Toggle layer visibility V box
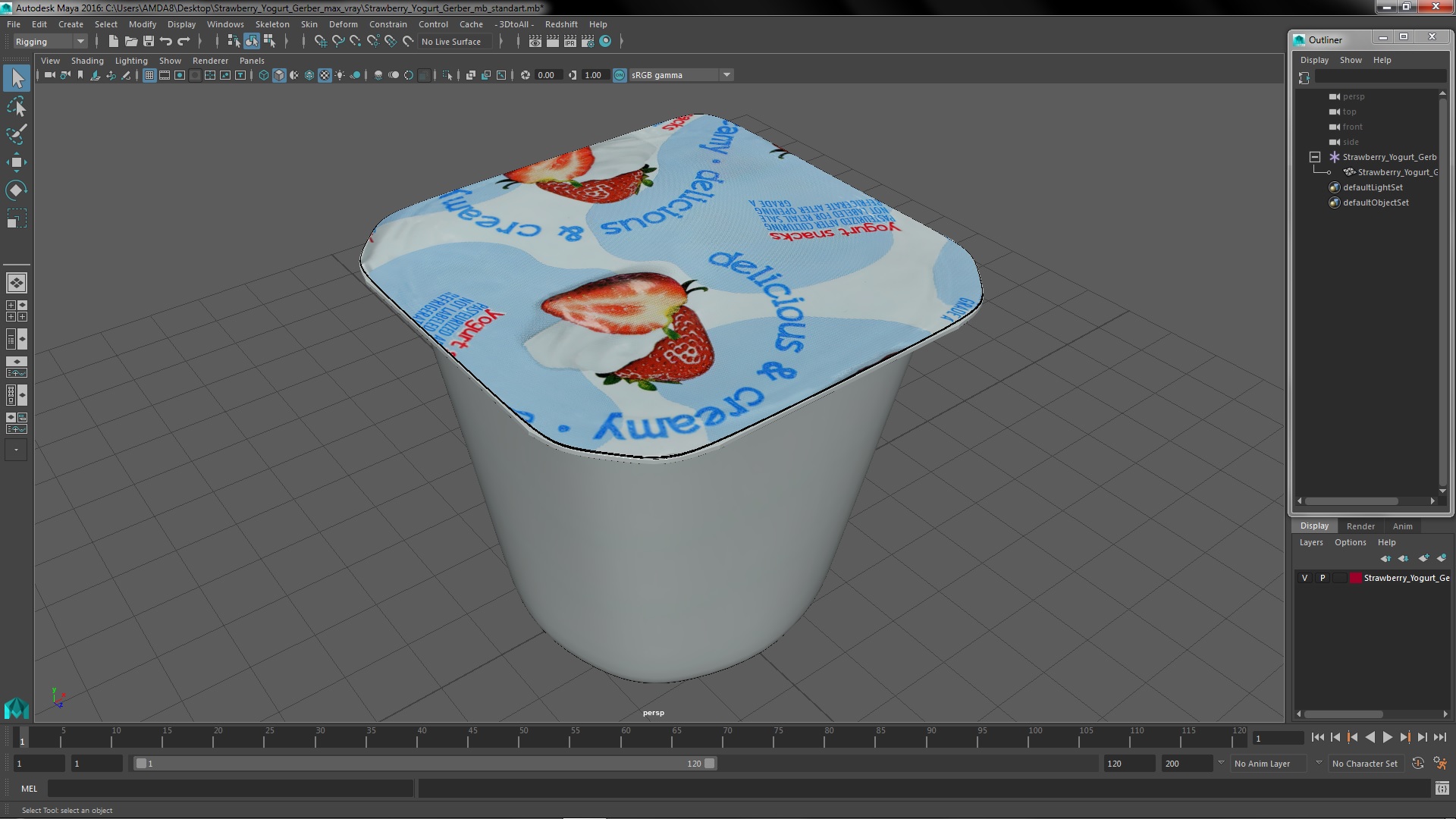Viewport: 1456px width, 819px height. pos(1304,578)
